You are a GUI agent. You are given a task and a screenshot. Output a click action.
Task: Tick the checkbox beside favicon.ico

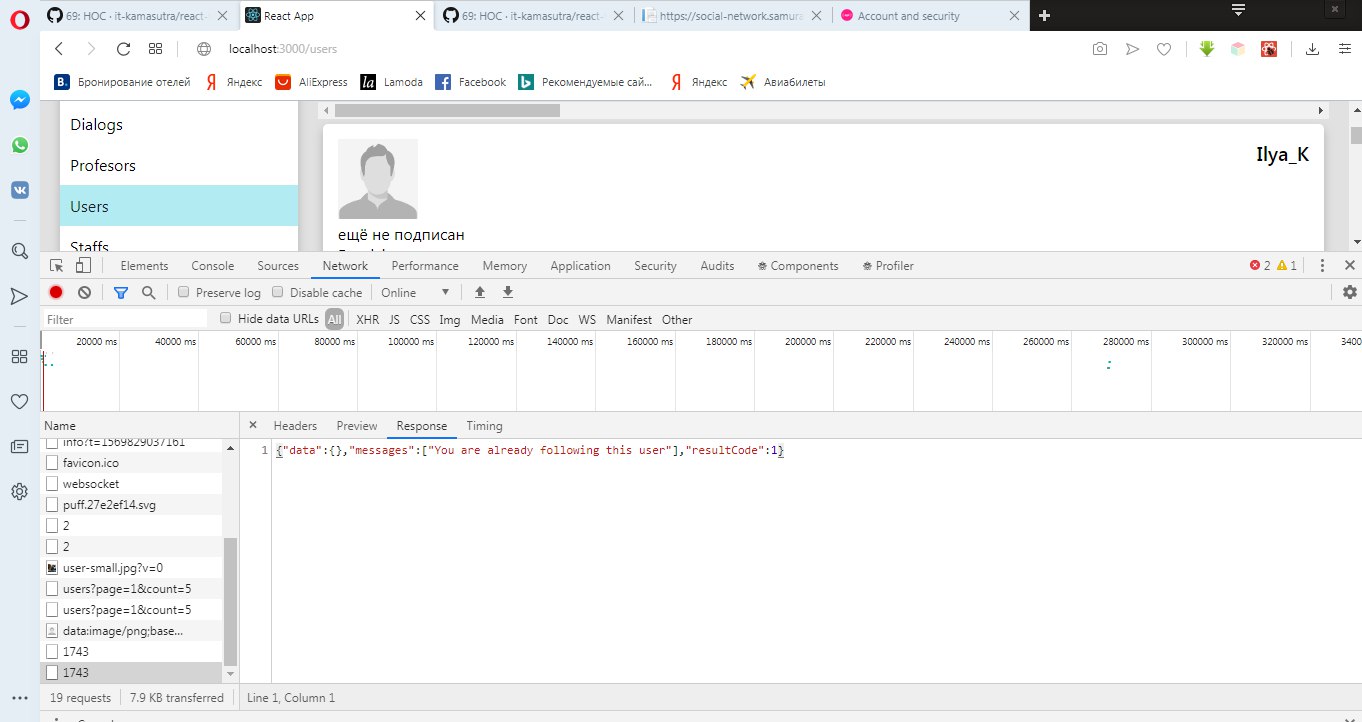tap(52, 463)
